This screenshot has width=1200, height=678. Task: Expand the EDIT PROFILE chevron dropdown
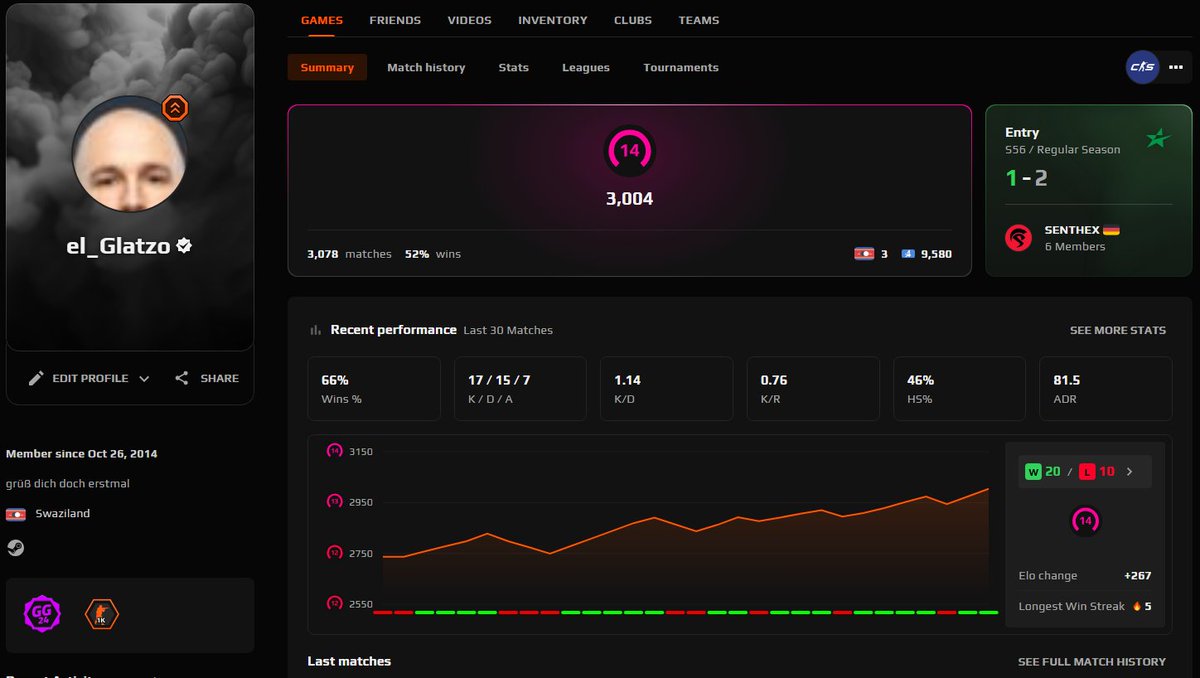(144, 379)
